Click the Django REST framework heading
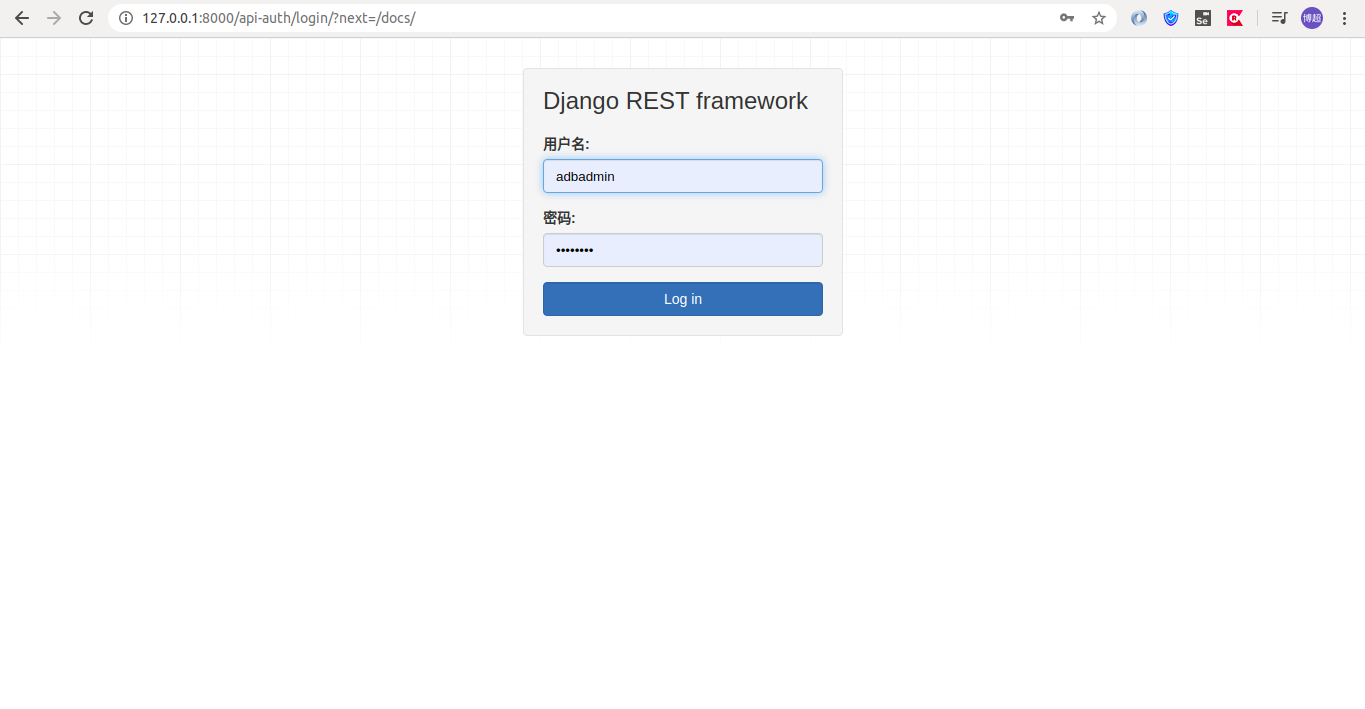 pyautogui.click(x=675, y=101)
